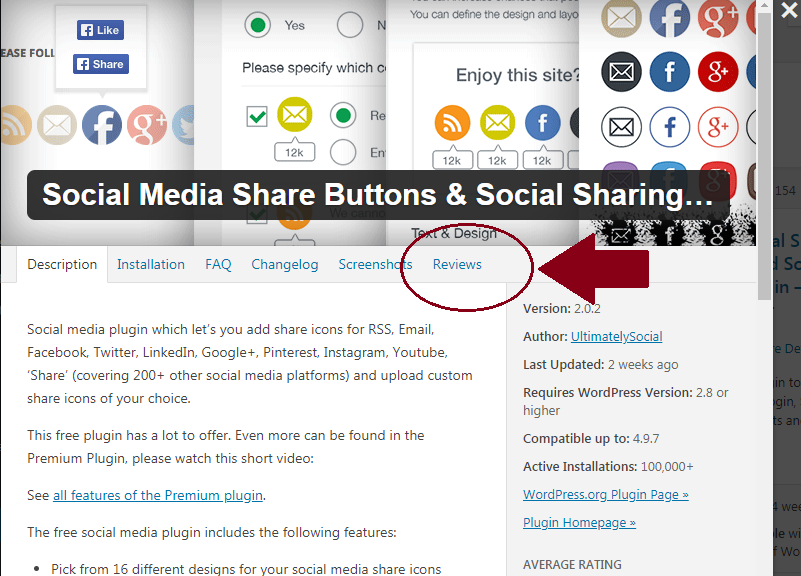Open the UltimatelySocial author link
This screenshot has width=801, height=576.
click(x=617, y=337)
